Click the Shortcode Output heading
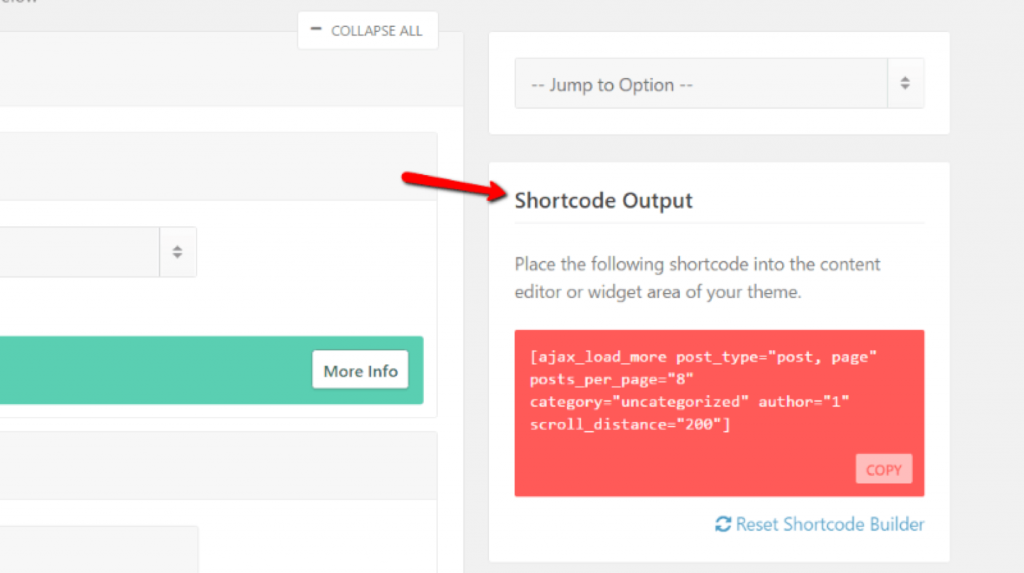This screenshot has width=1024, height=573. [603, 201]
